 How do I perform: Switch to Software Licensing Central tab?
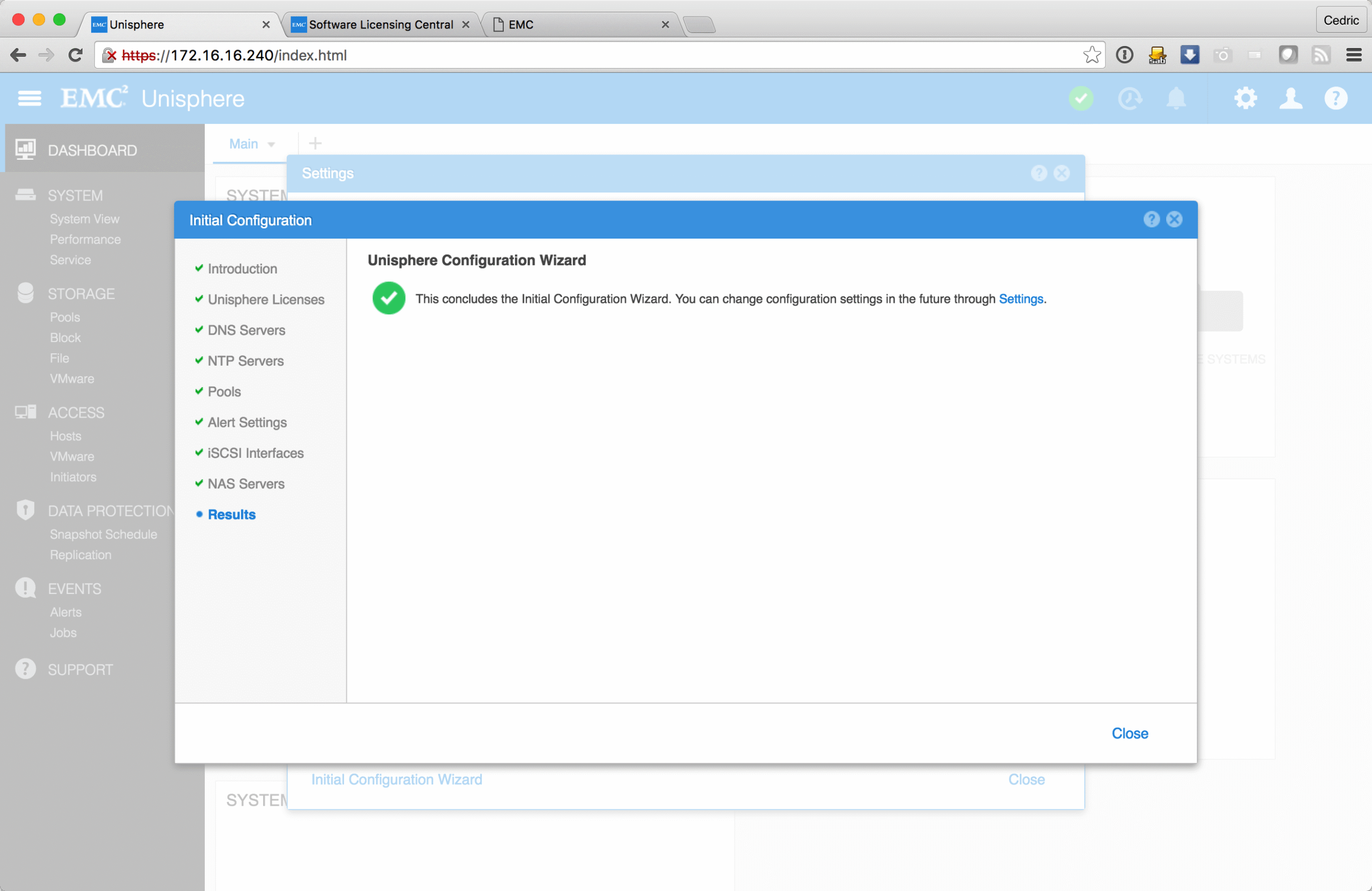[x=381, y=25]
